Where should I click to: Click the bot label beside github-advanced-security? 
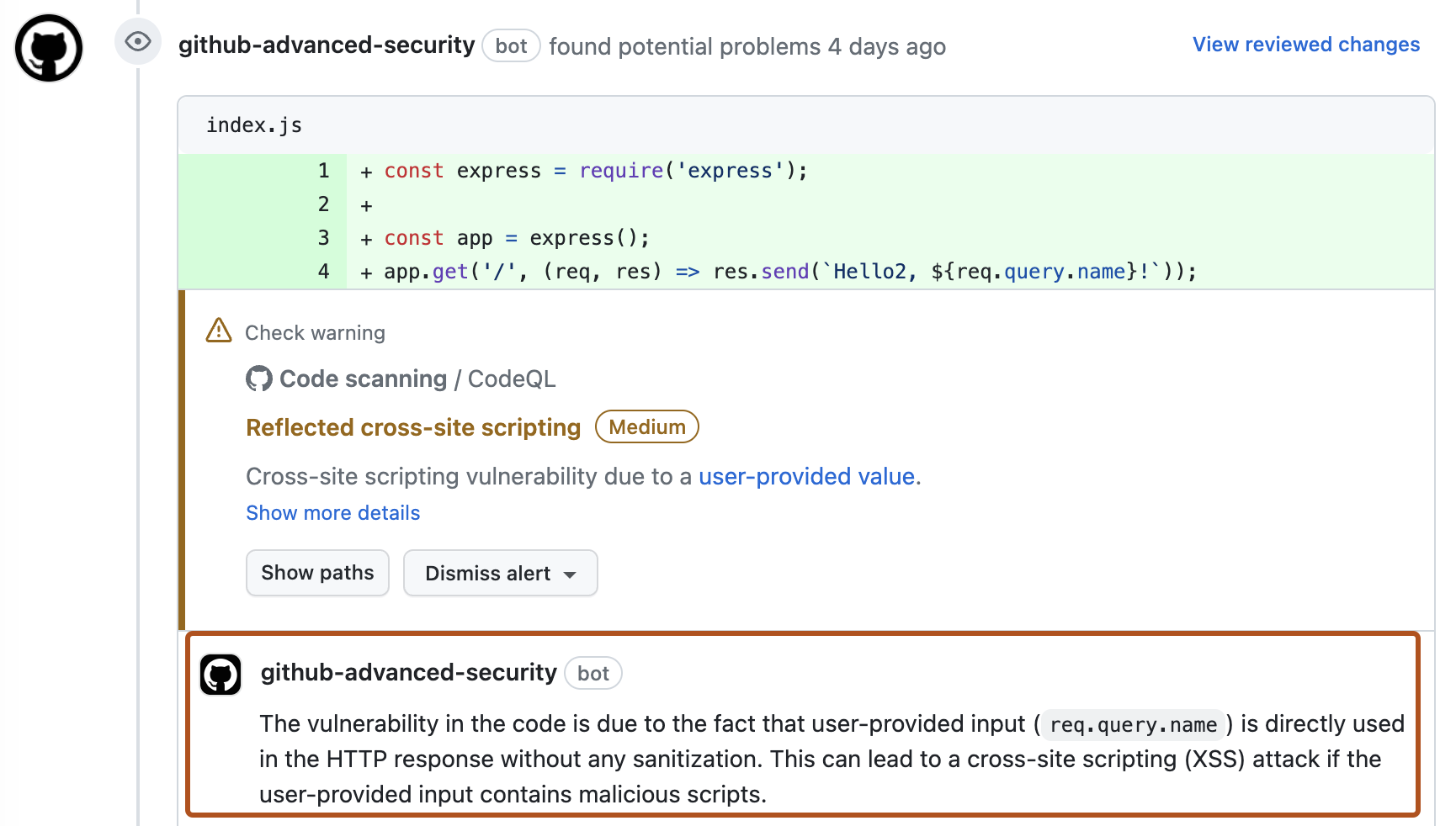click(x=510, y=45)
